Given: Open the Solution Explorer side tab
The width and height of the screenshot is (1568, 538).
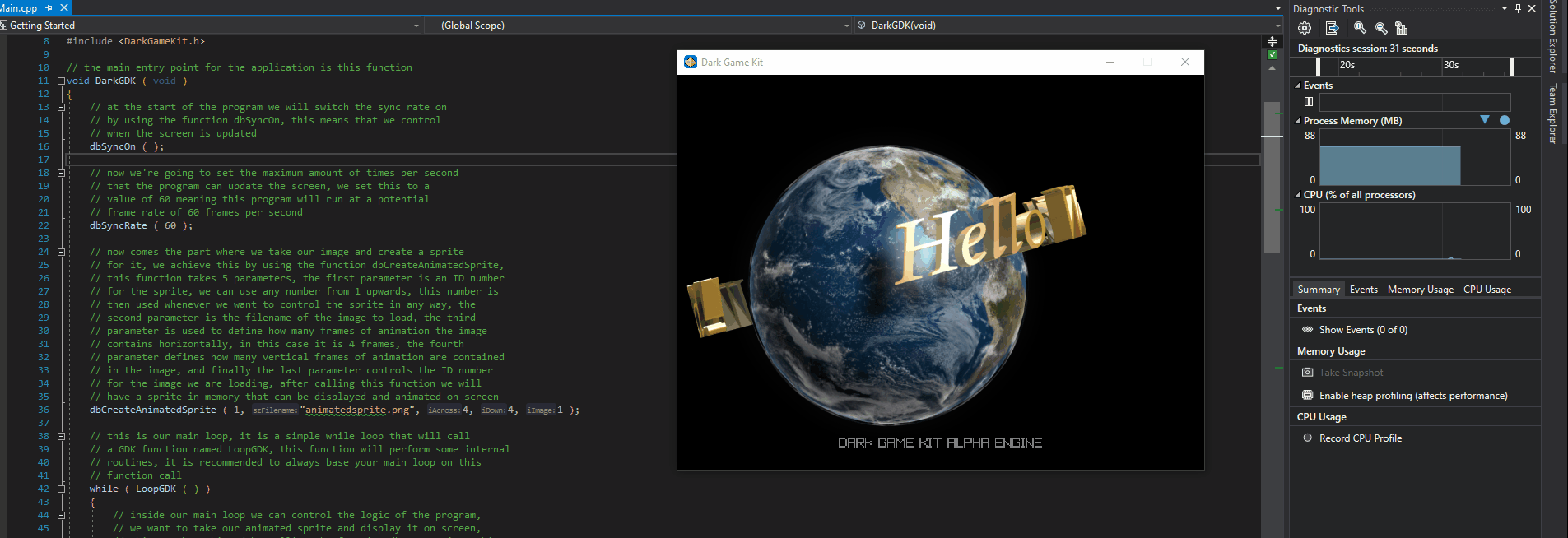Looking at the screenshot, I should tap(1553, 36).
